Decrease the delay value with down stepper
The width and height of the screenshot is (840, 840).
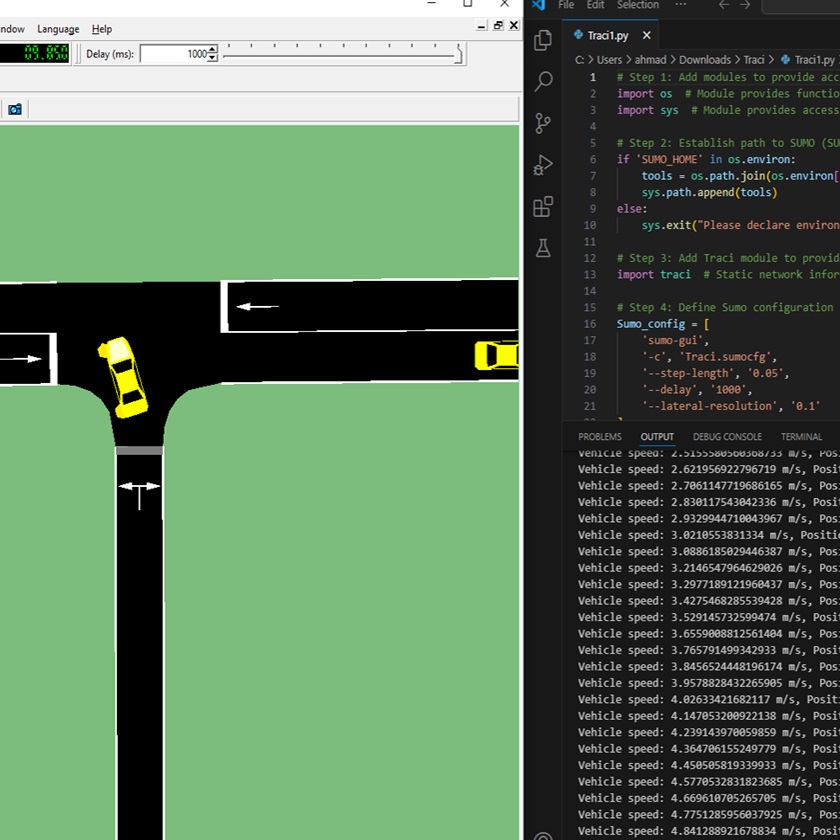click(212, 58)
